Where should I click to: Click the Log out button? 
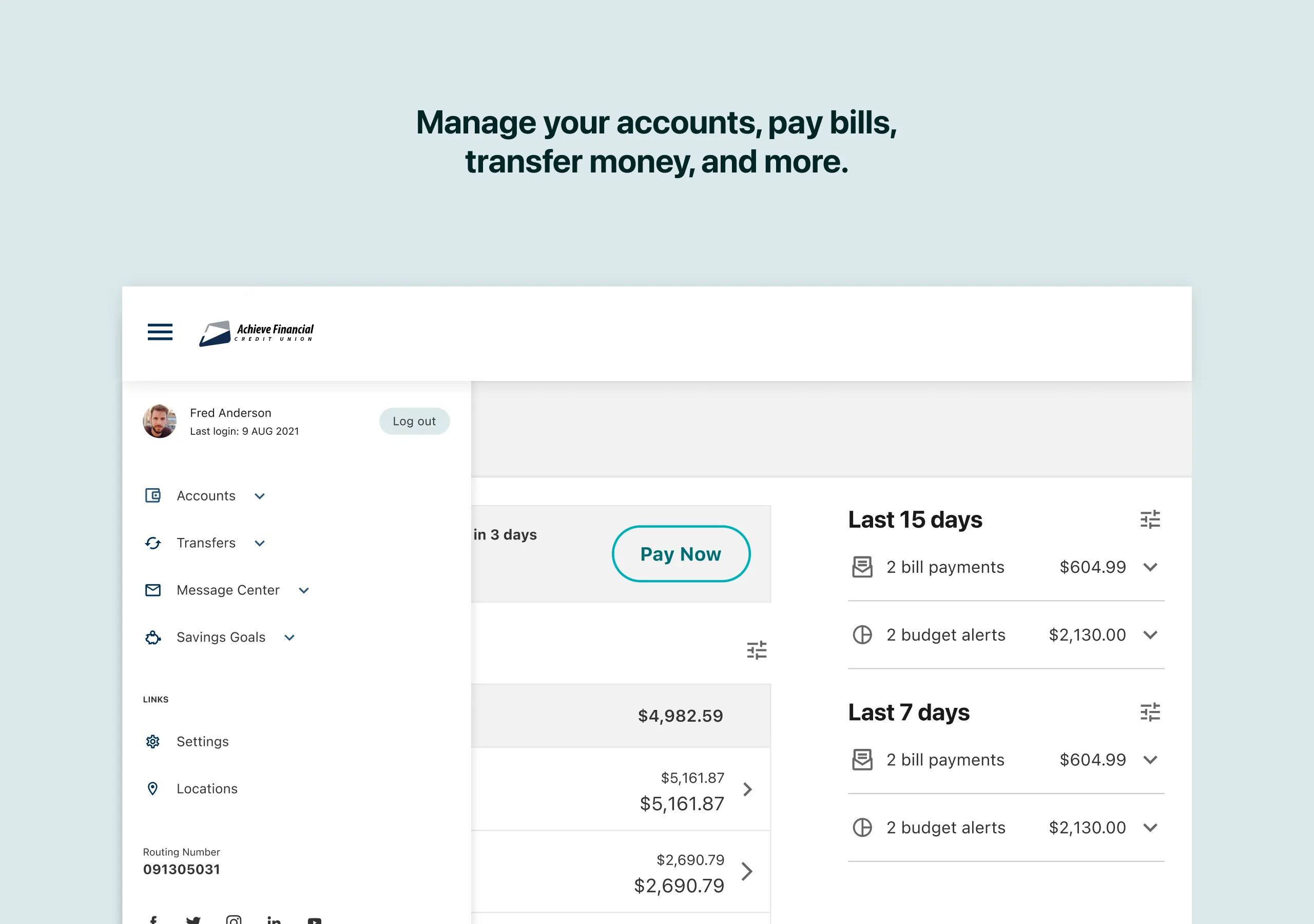click(414, 421)
